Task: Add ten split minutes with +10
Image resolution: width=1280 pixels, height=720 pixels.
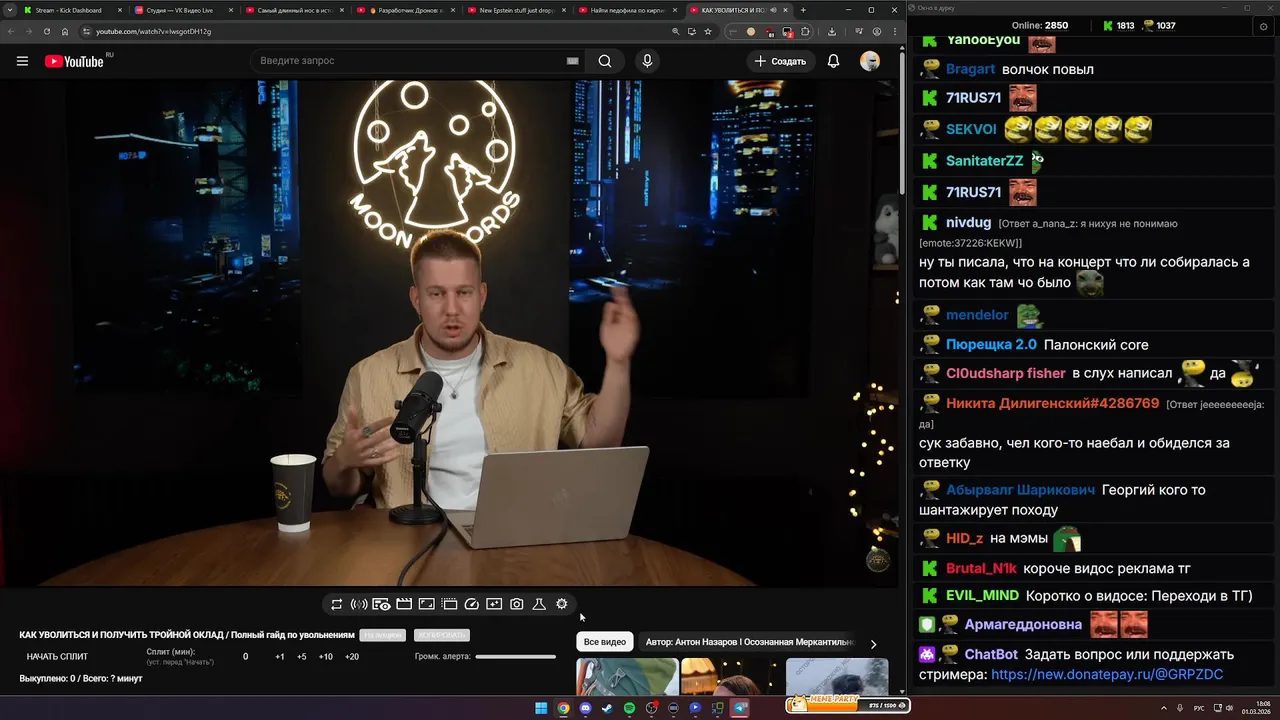Action: coord(326,657)
